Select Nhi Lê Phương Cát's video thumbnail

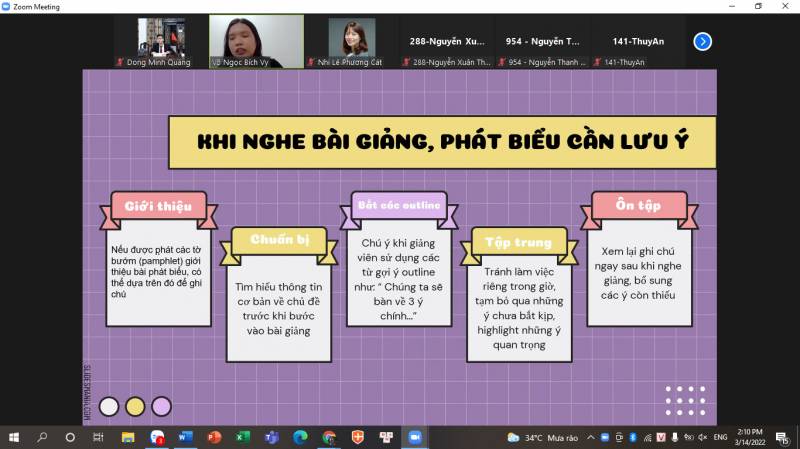click(352, 41)
